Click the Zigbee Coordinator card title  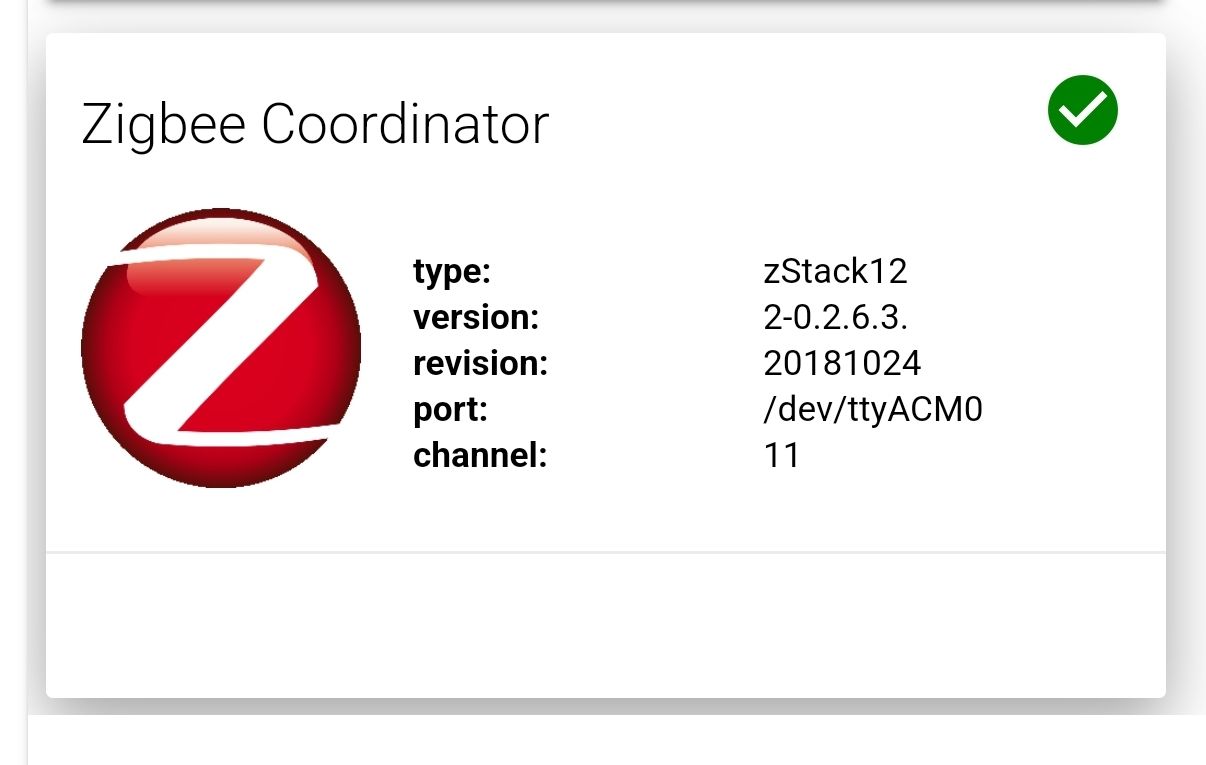point(315,125)
